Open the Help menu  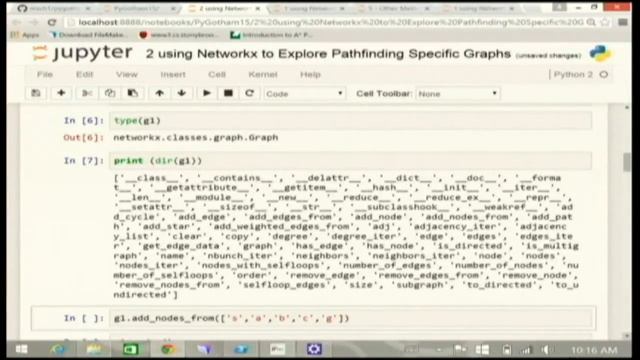(x=310, y=74)
